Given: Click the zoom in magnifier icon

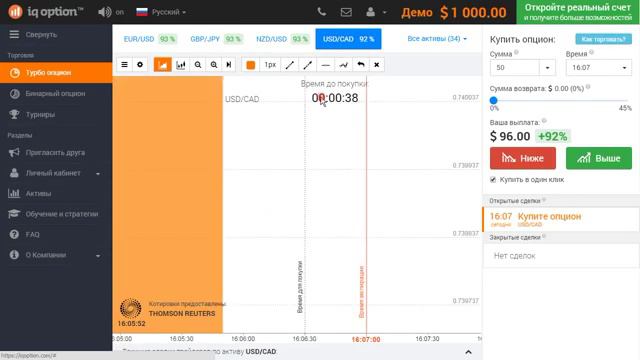Looking at the screenshot, I should pyautogui.click(x=213, y=64).
